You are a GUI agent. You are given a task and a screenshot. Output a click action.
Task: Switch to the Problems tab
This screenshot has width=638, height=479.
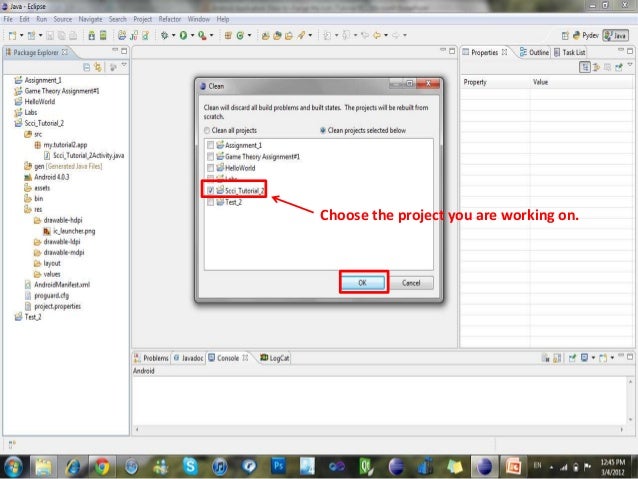coord(151,358)
